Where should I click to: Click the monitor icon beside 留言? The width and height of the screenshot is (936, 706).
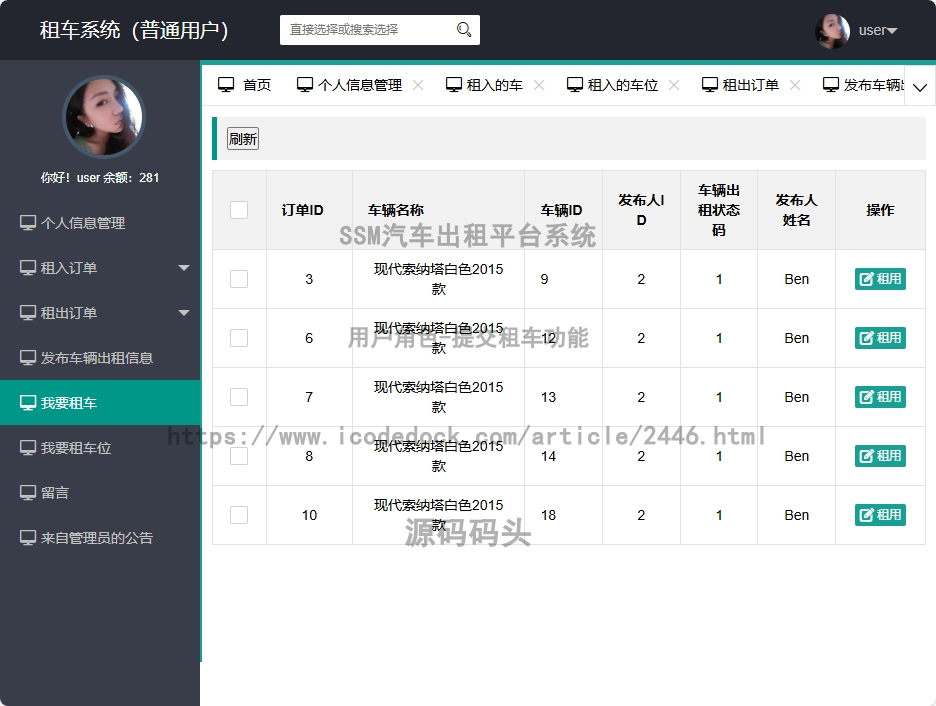point(27,493)
